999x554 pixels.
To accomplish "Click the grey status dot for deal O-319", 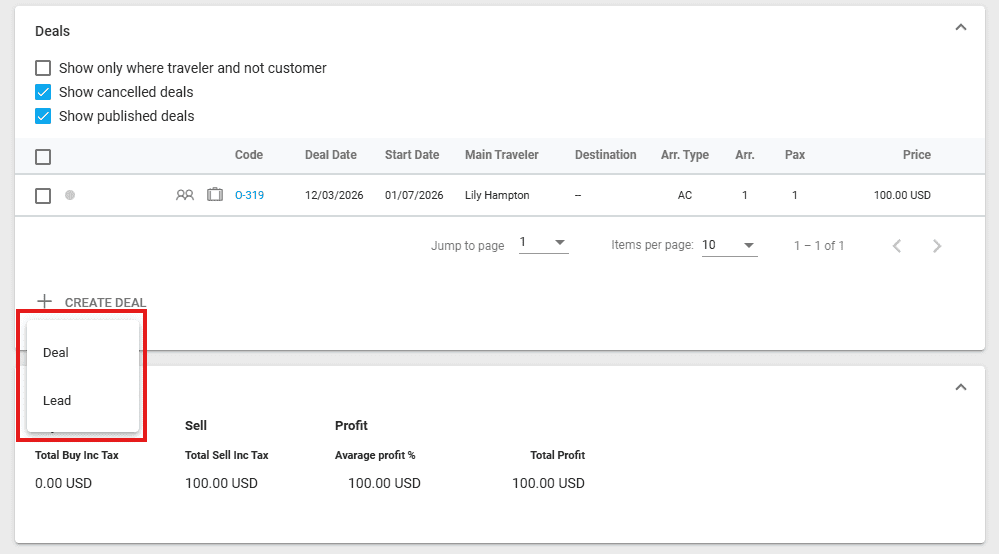I will coord(70,195).
